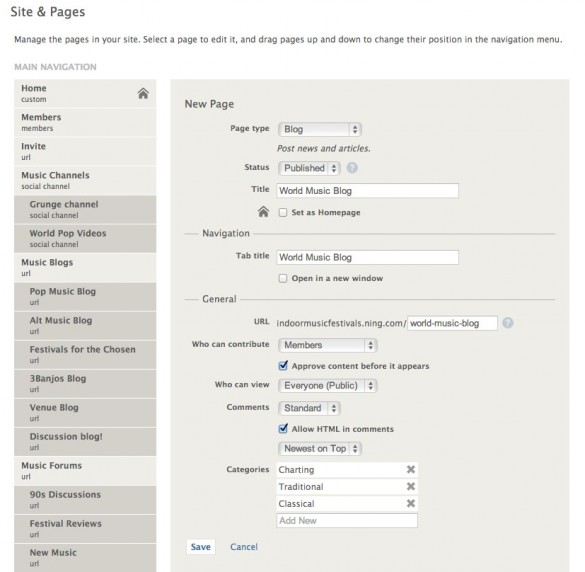The width and height of the screenshot is (585, 572).
Task: Select Music Blogs in main navigation
Action: point(85,268)
